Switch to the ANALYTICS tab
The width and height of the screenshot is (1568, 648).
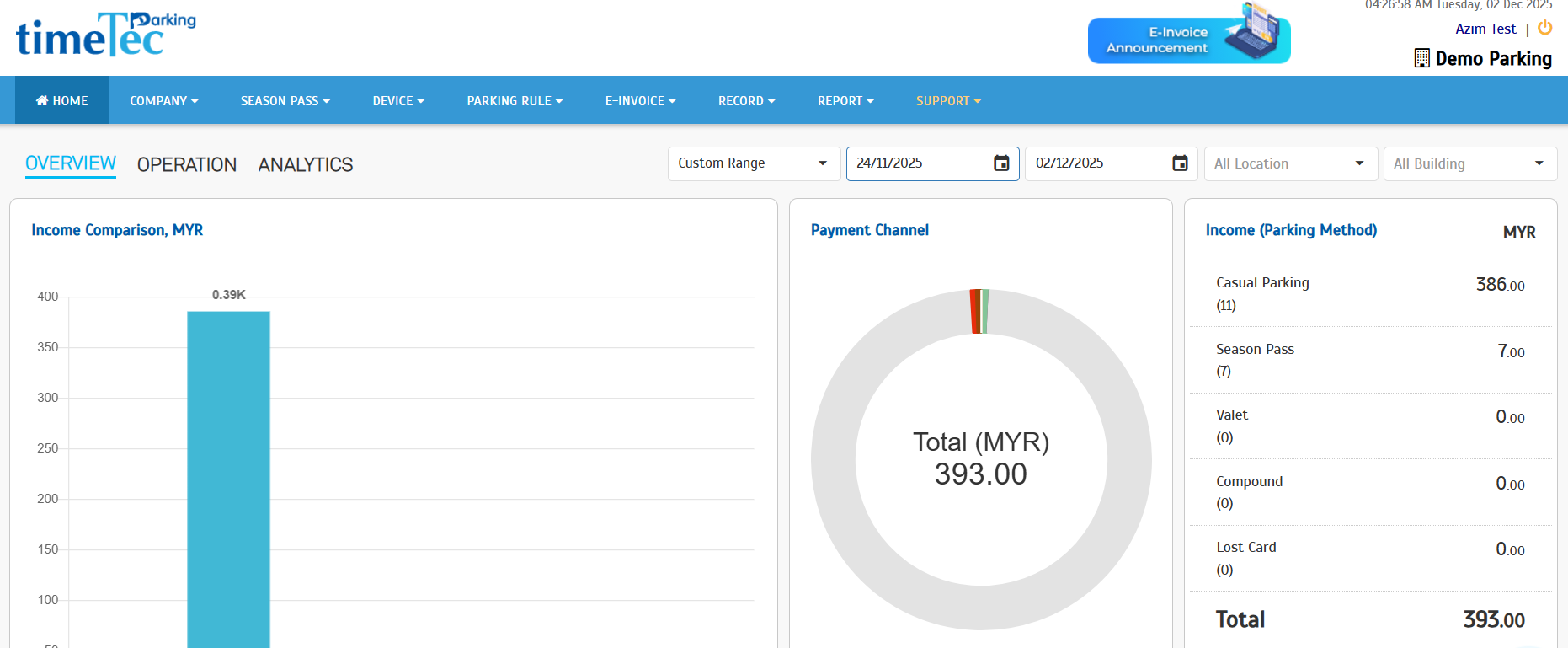coord(305,165)
